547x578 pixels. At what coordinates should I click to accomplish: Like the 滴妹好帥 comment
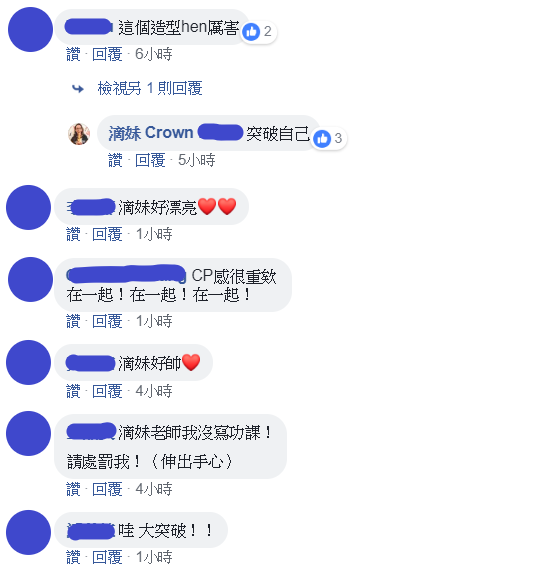click(x=73, y=391)
